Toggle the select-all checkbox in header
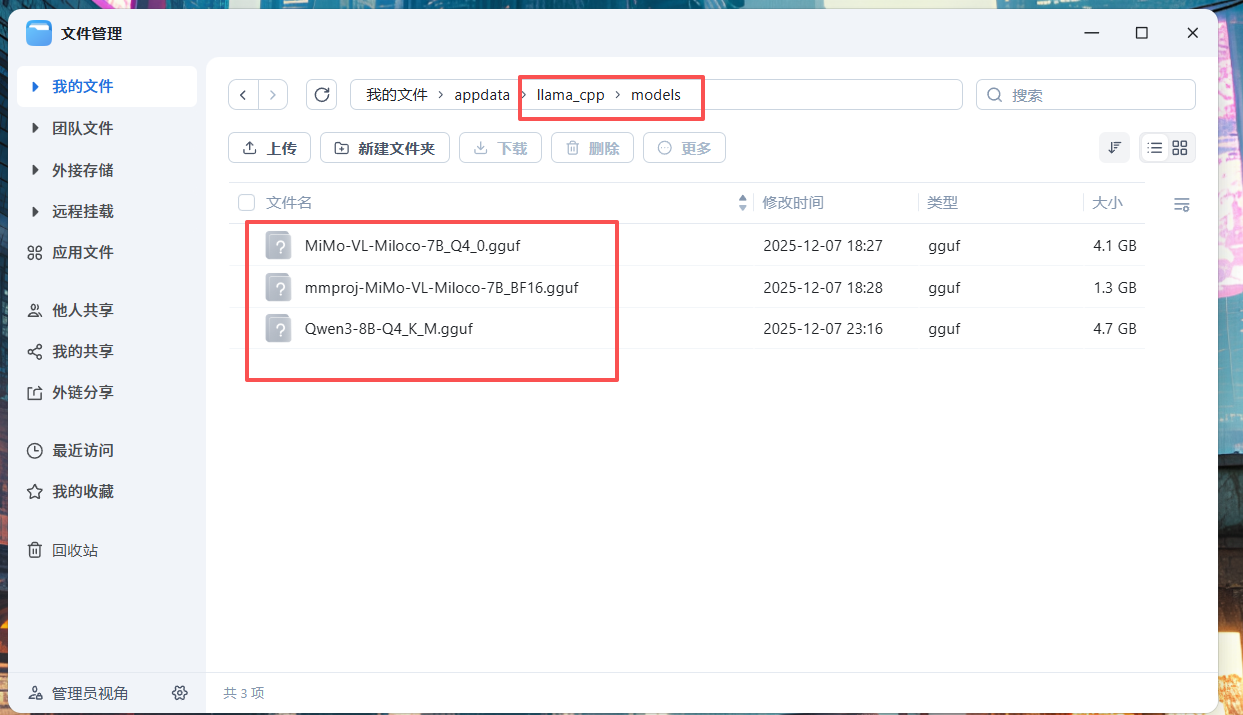Image resolution: width=1243 pixels, height=715 pixels. tap(246, 203)
